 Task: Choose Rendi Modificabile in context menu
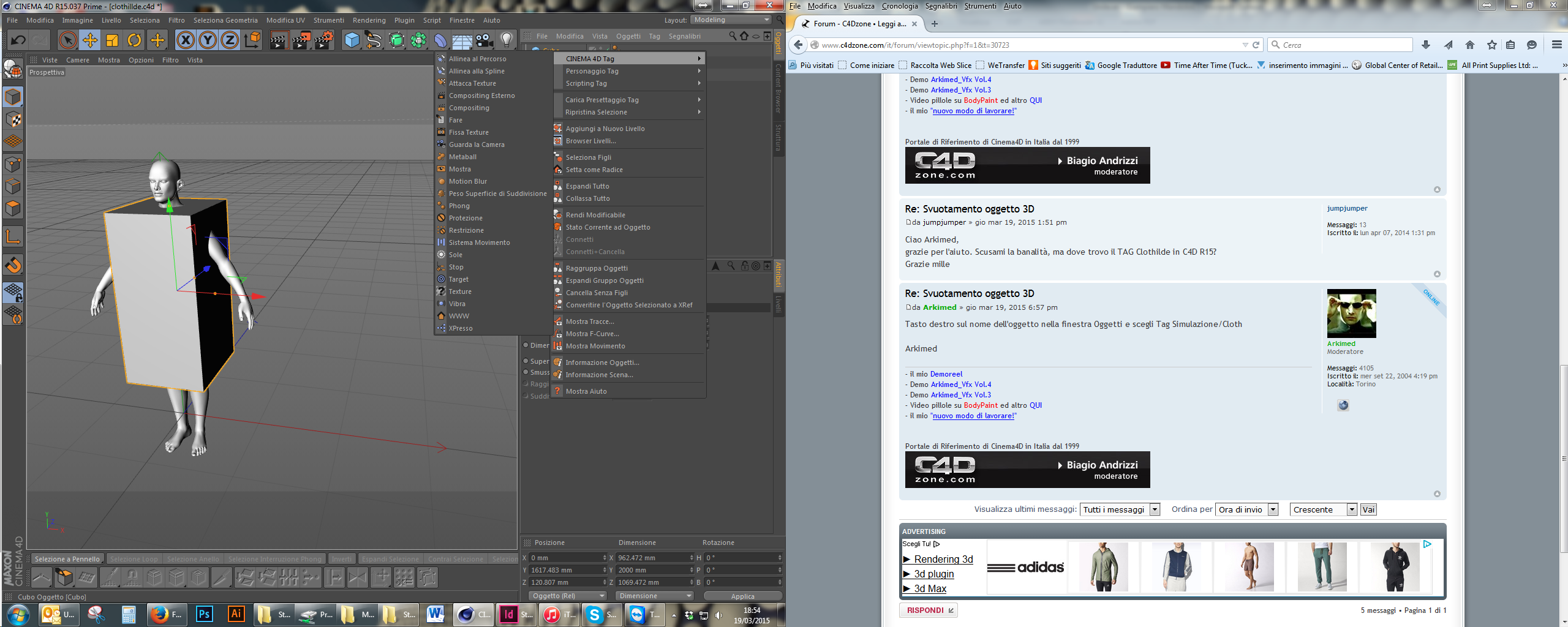595,215
